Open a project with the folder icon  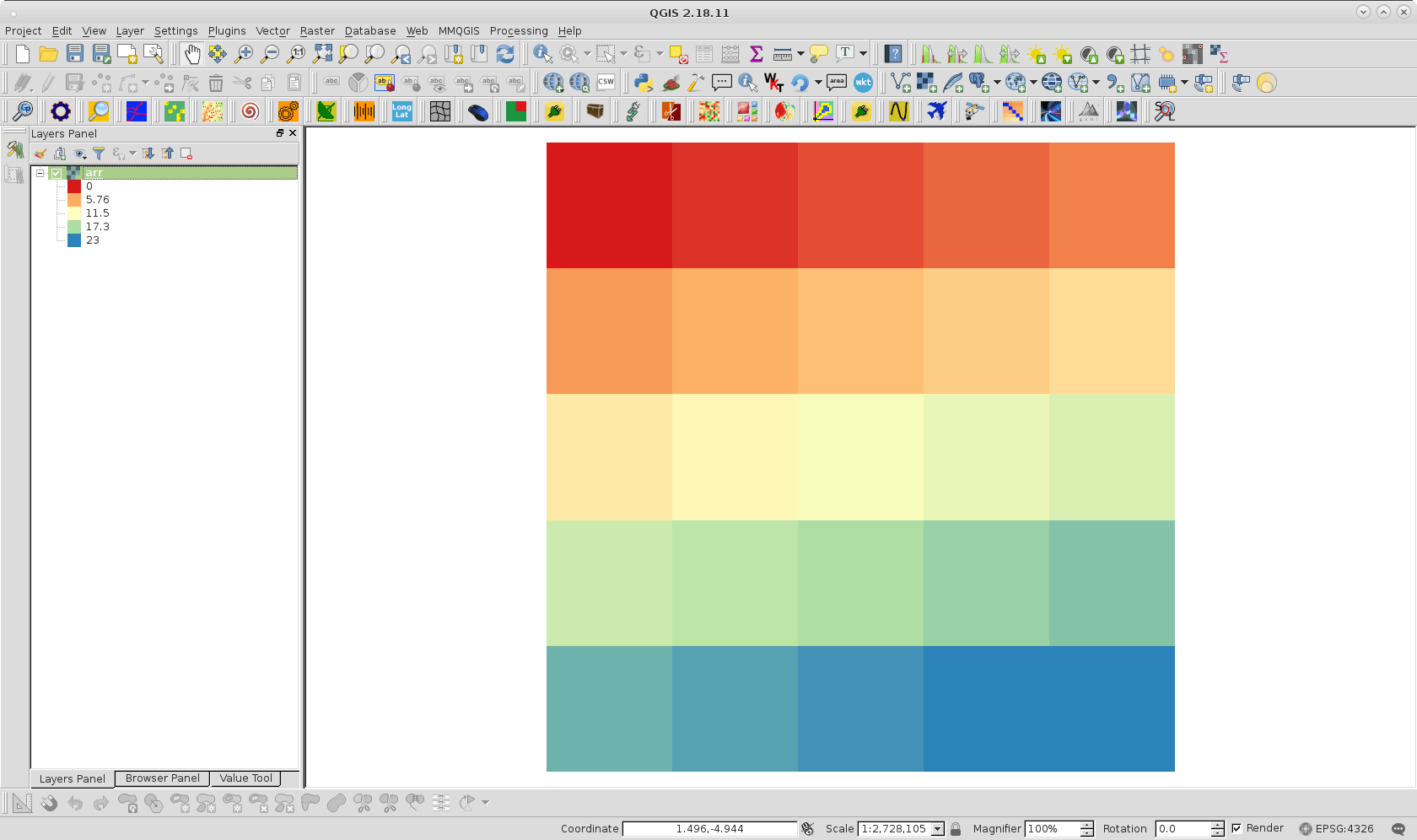tap(48, 54)
